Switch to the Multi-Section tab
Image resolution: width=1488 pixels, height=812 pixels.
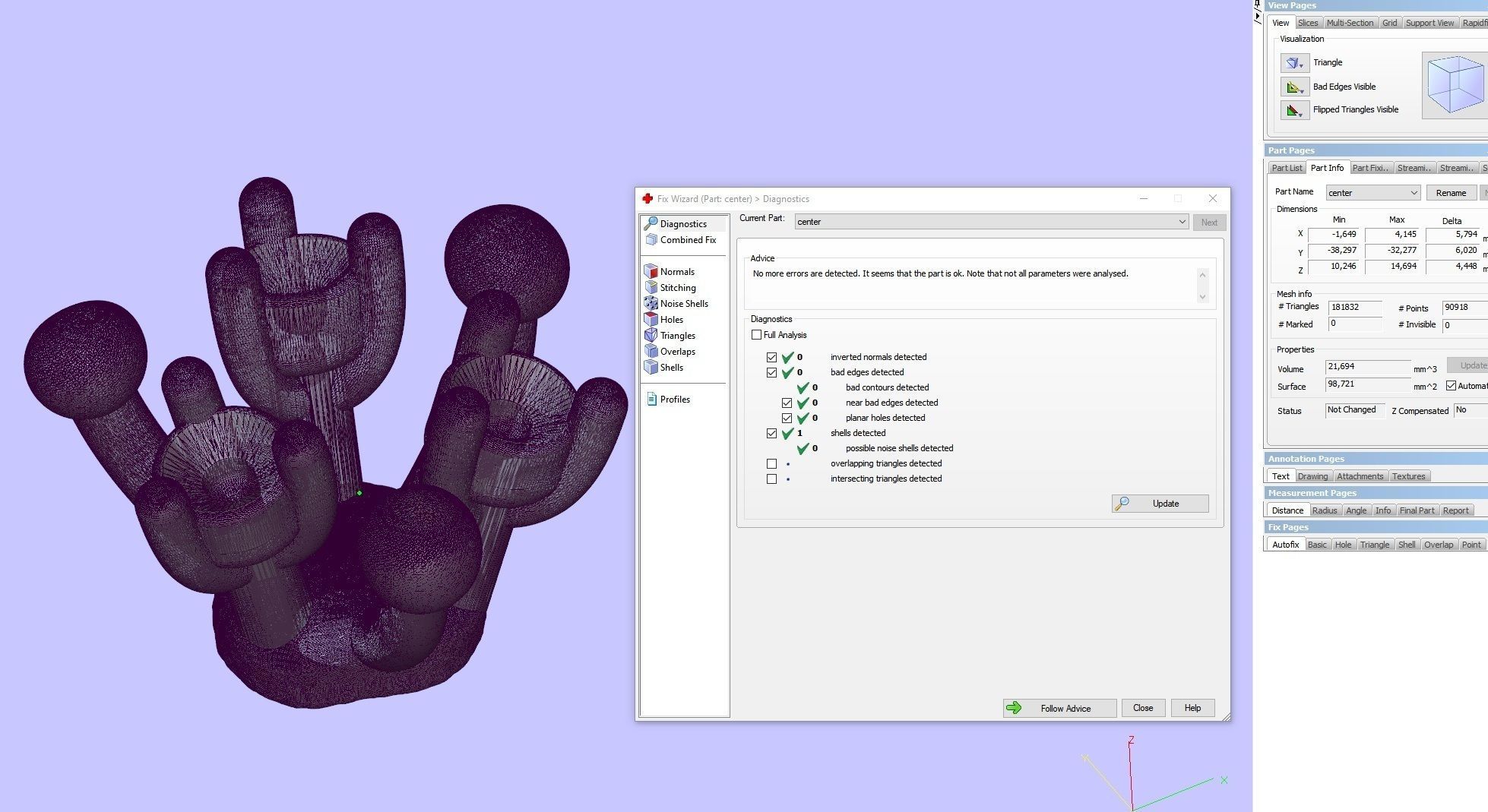coord(1350,23)
